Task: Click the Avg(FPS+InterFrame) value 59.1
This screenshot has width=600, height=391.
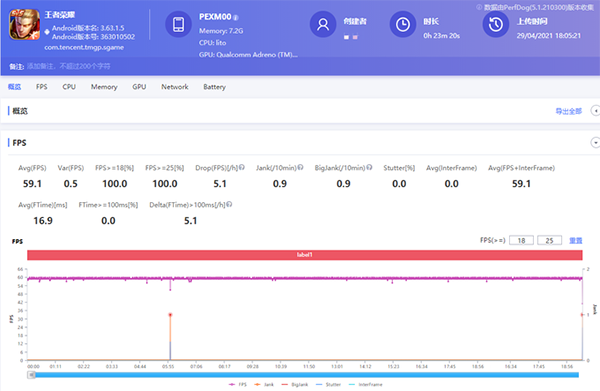Action: coord(521,184)
